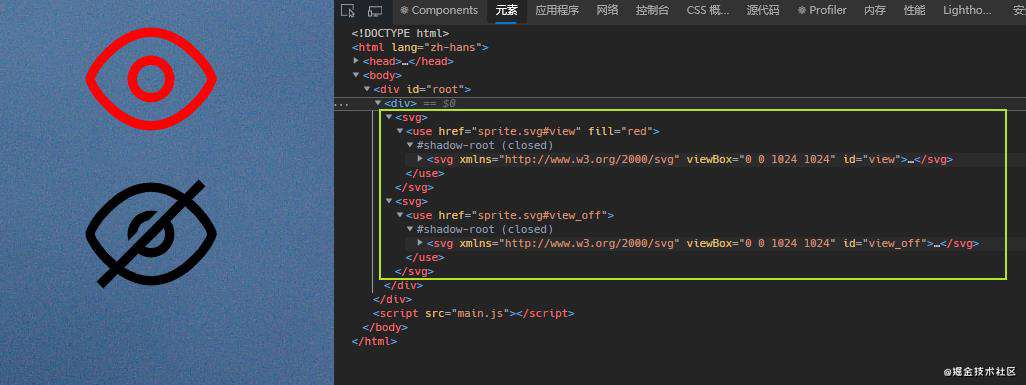Click viewBox value in svg id="view" row
The width and height of the screenshot is (1026, 385).
787,159
